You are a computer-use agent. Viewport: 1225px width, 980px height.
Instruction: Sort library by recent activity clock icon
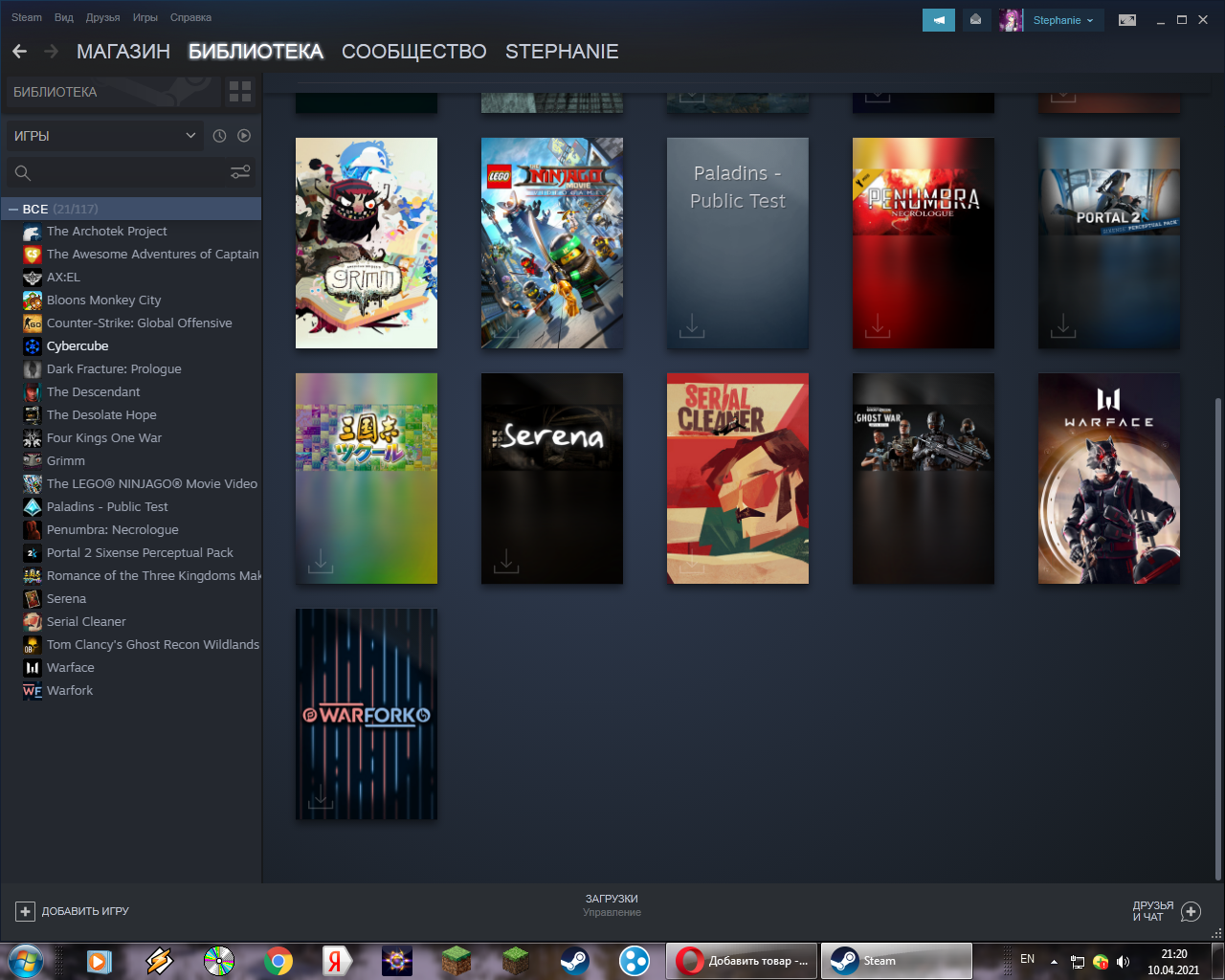tap(219, 136)
